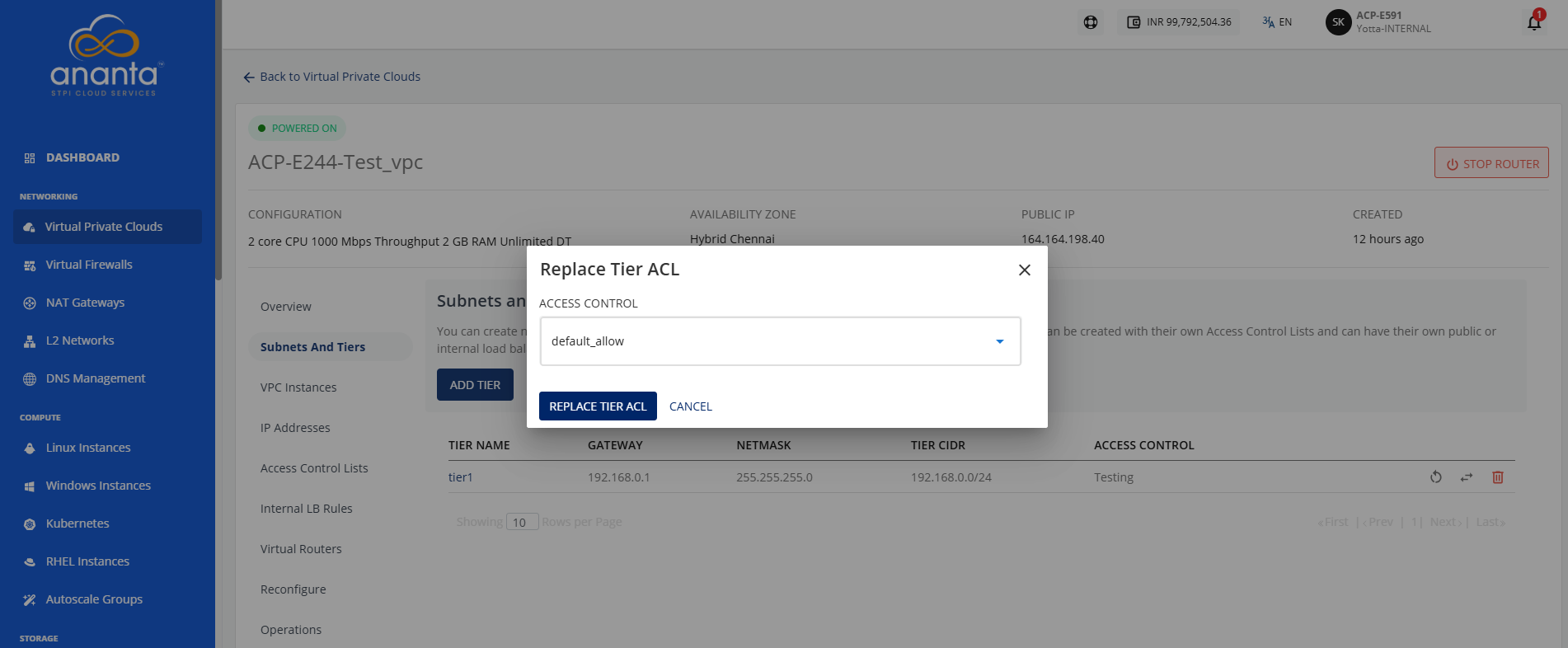Click the RHEL Instances hat icon
Image resolution: width=1568 pixels, height=648 pixels.
coord(30,562)
